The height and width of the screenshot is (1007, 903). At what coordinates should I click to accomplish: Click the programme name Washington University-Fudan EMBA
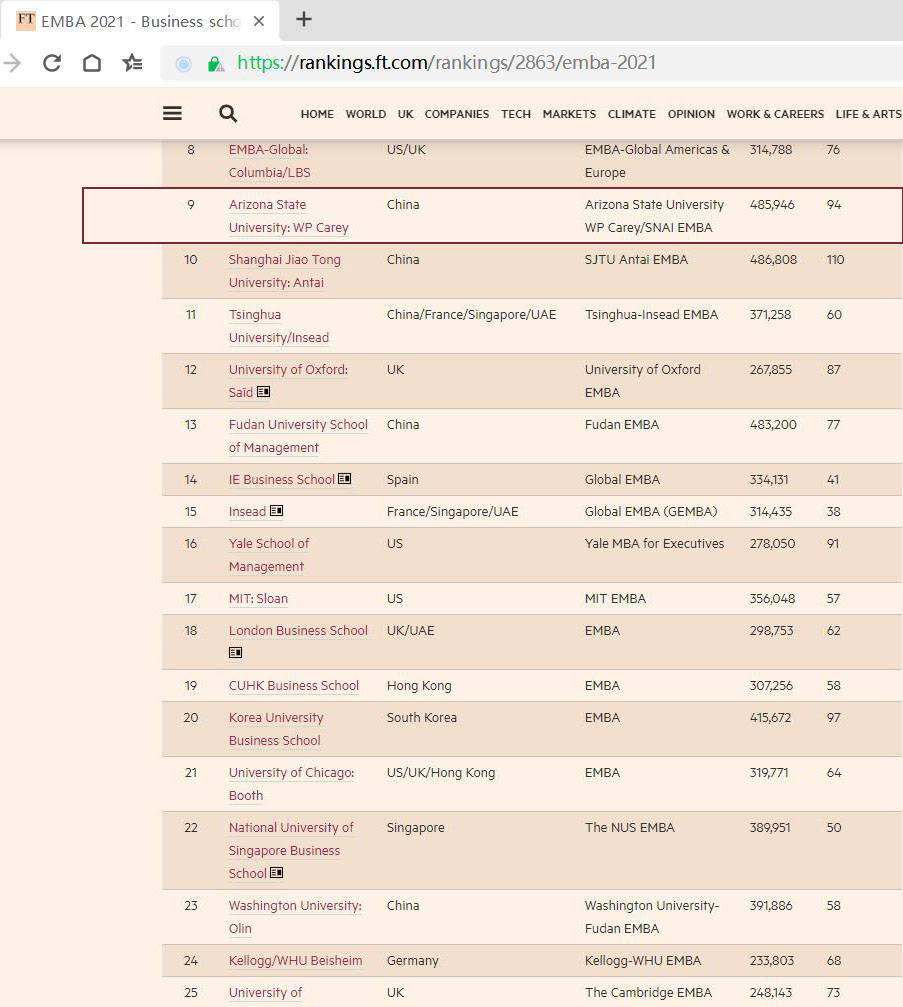(x=651, y=917)
